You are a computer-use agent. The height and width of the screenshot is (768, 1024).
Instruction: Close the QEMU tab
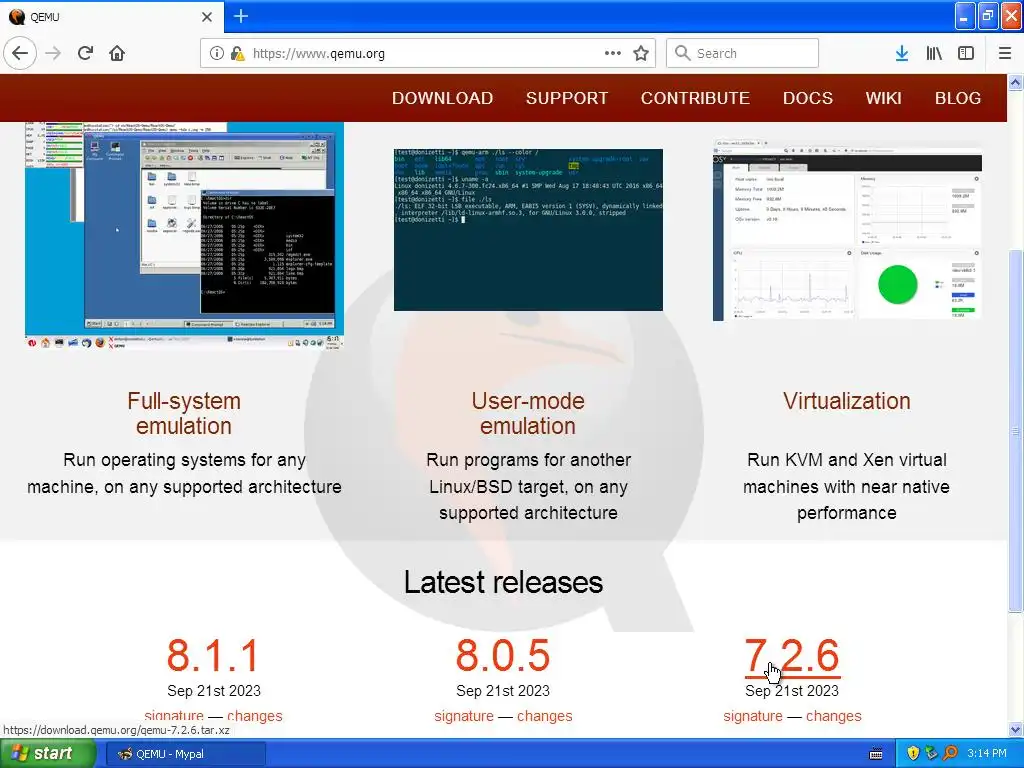point(206,17)
